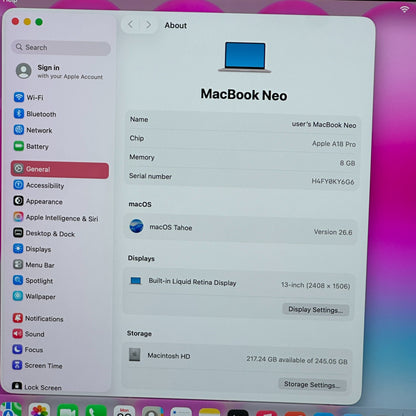Click the Built-in Liquid Retina Display entry

click(192, 282)
